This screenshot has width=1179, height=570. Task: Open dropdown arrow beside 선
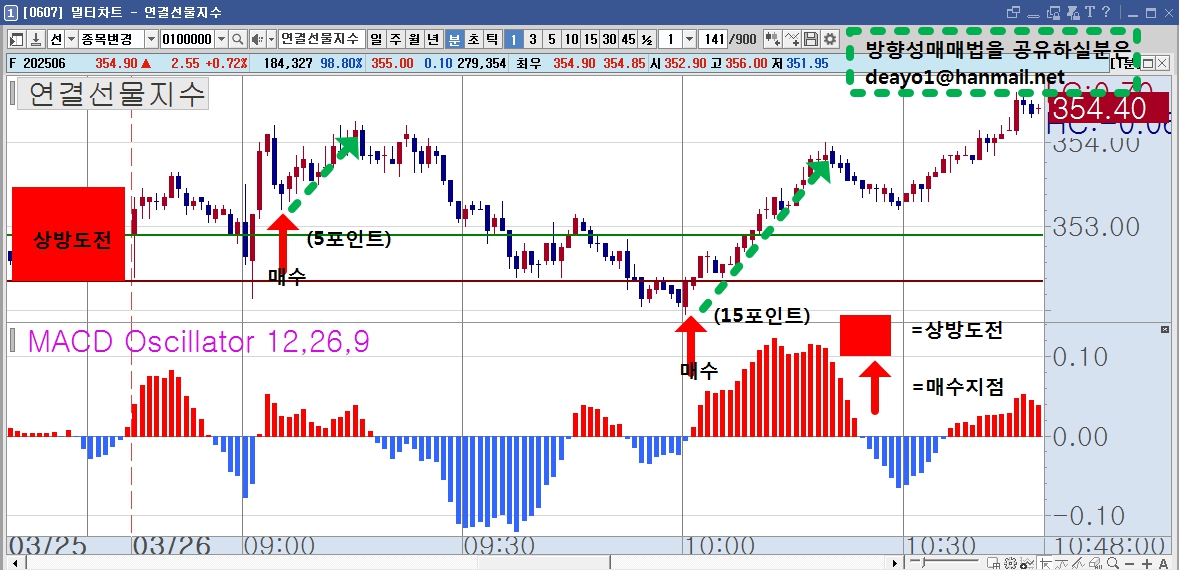click(71, 39)
